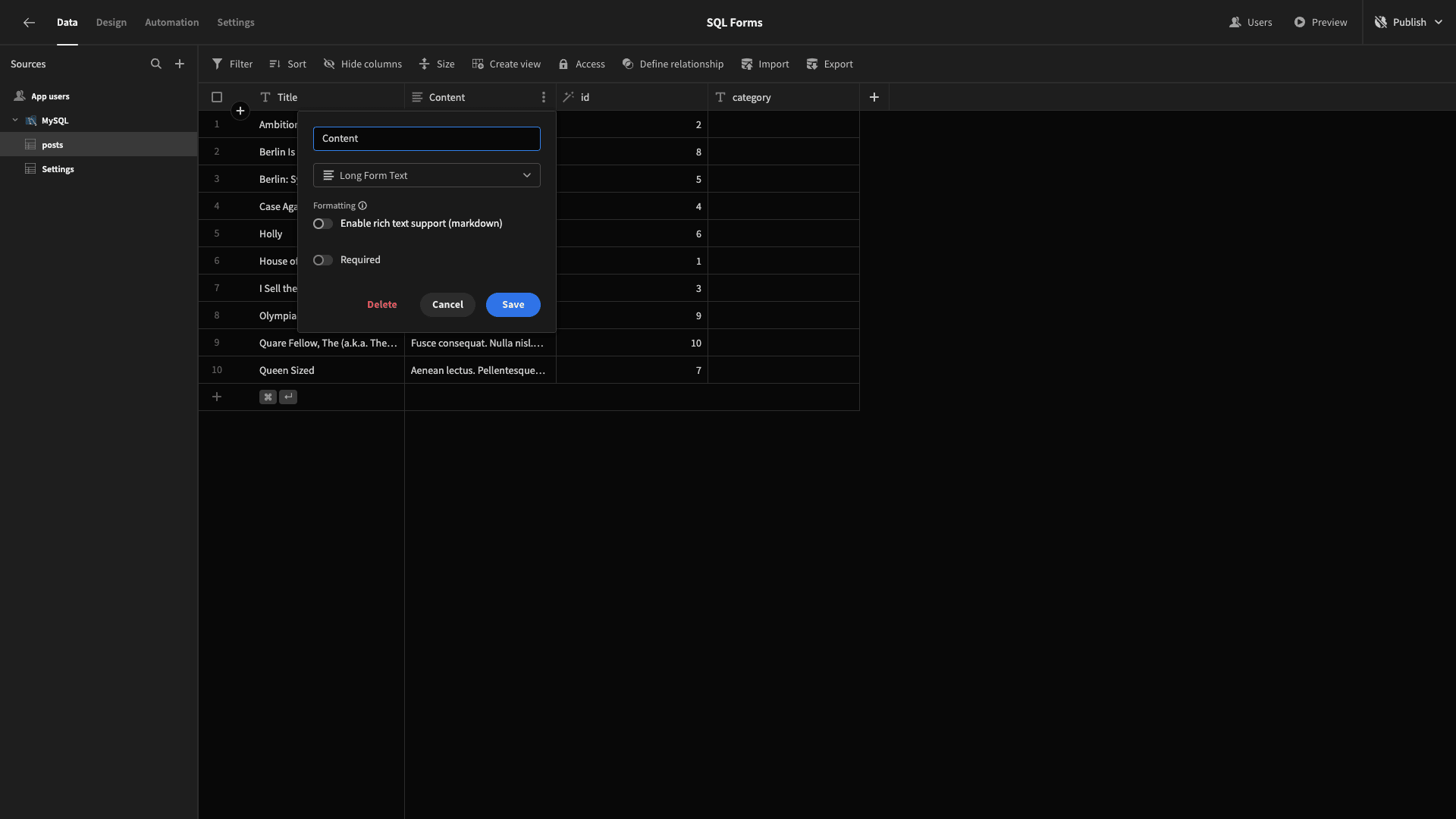Image resolution: width=1456 pixels, height=819 pixels.
Task: Select the posts table in sidebar
Action: coord(53,145)
